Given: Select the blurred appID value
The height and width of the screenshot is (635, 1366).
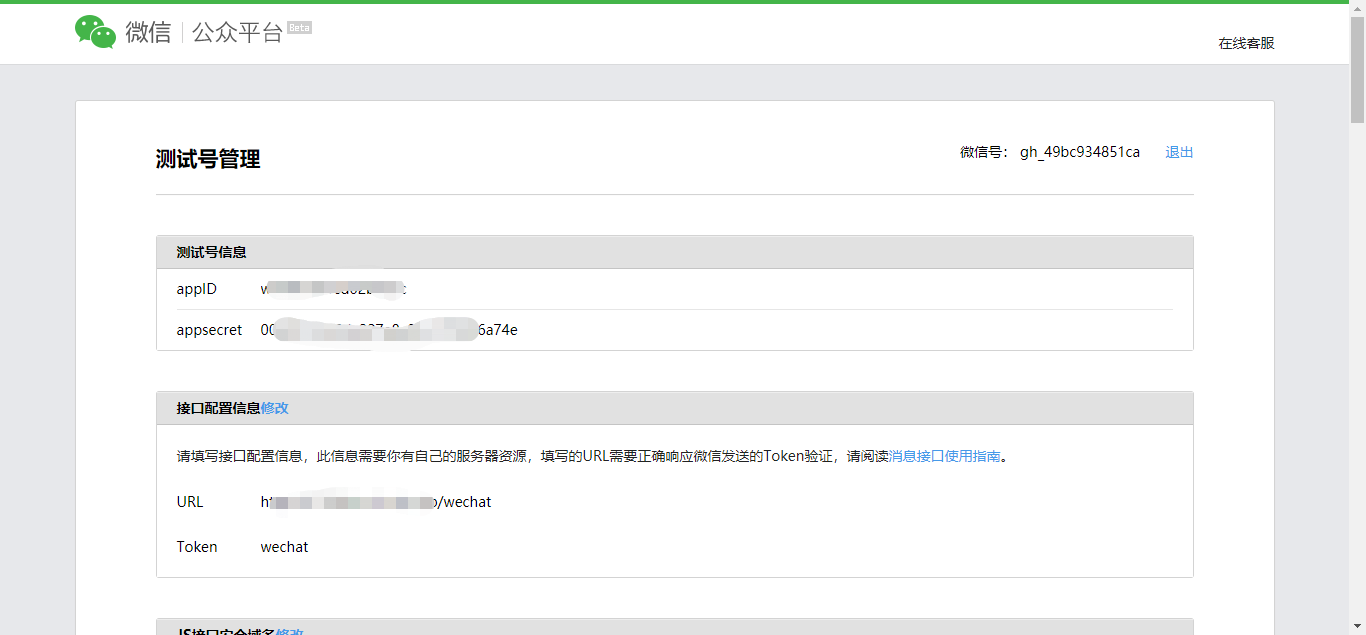Looking at the screenshot, I should 334,289.
